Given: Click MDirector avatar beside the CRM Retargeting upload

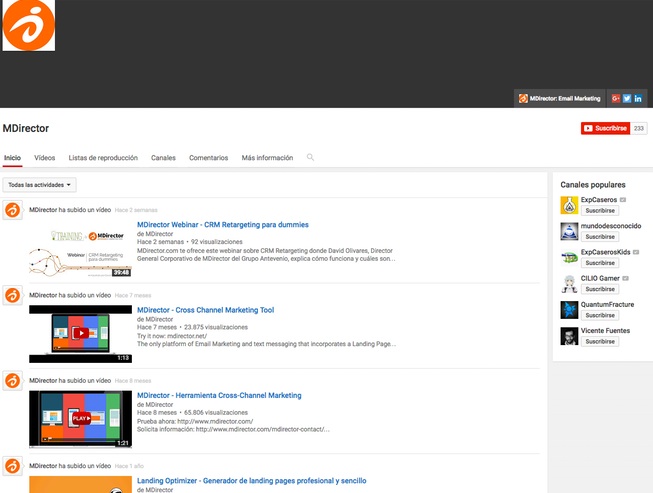Looking at the screenshot, I should click(12, 210).
